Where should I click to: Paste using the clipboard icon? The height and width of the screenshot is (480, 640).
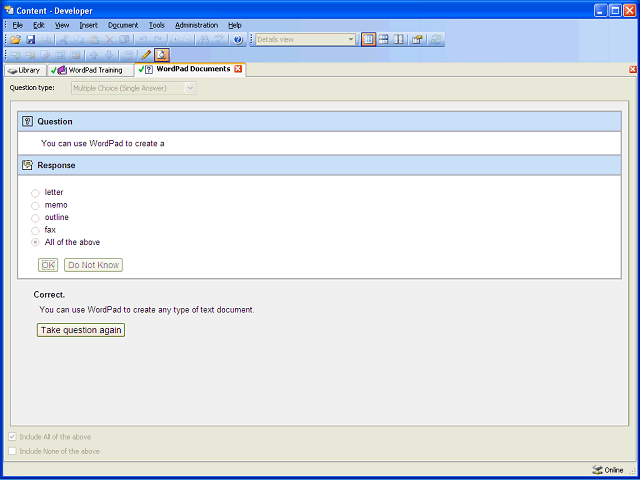point(94,40)
